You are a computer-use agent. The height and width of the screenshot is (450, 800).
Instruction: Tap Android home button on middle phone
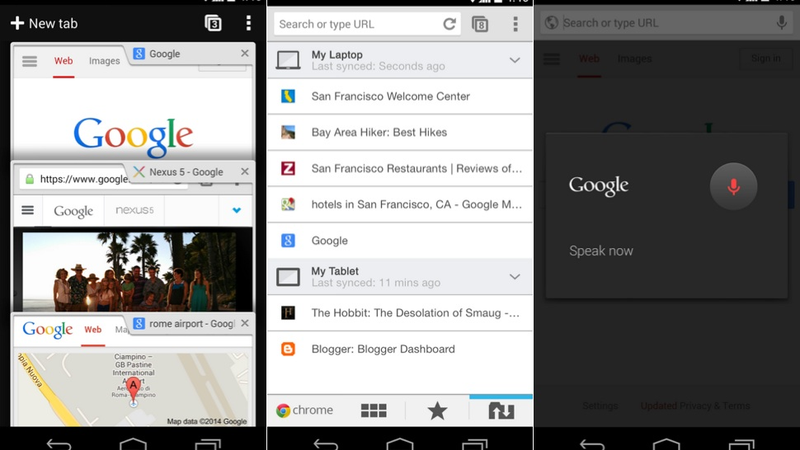400,443
